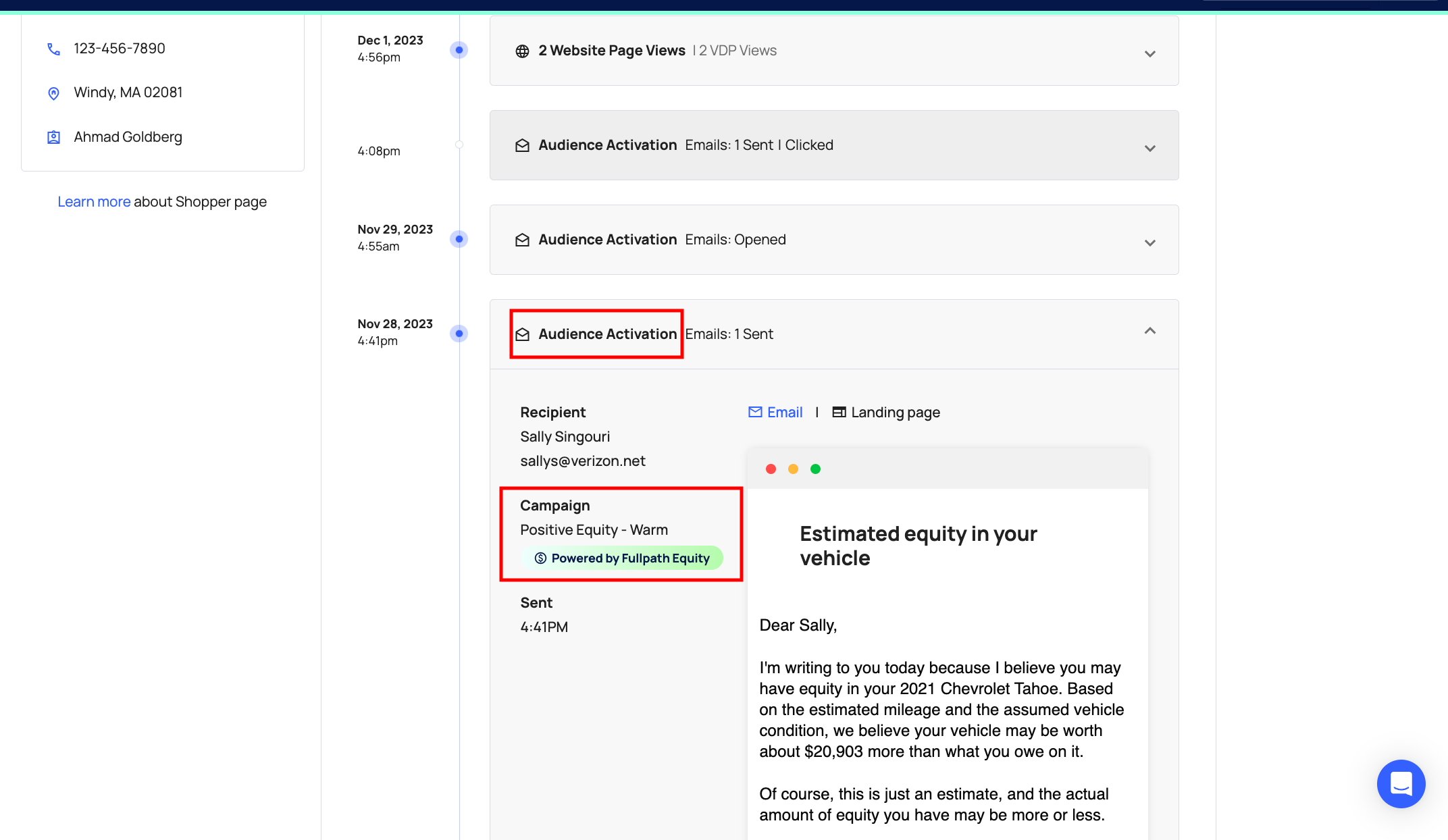Click envelope icon on Emails: Opened row
This screenshot has height=840, width=1448.
coord(522,240)
